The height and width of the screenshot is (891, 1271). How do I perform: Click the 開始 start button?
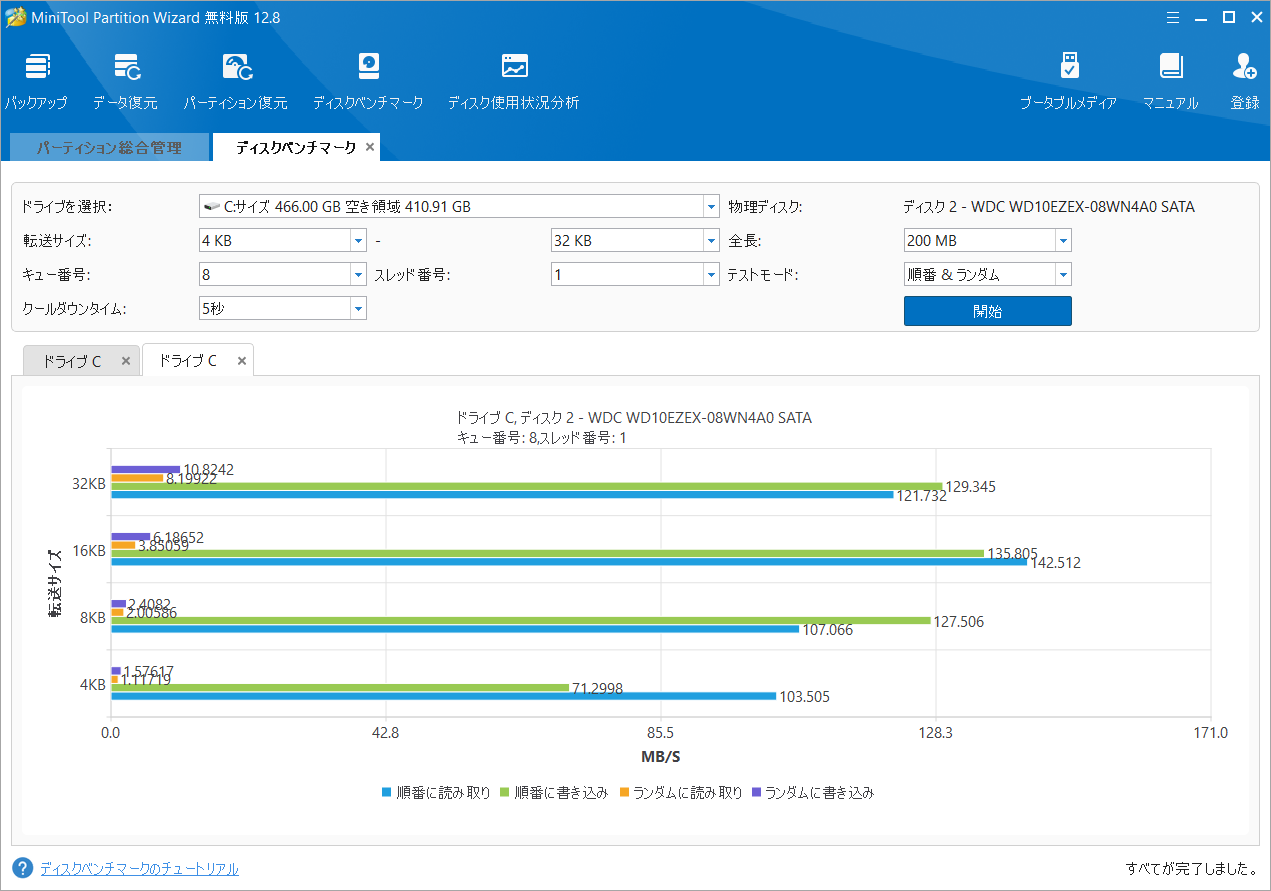tap(988, 311)
